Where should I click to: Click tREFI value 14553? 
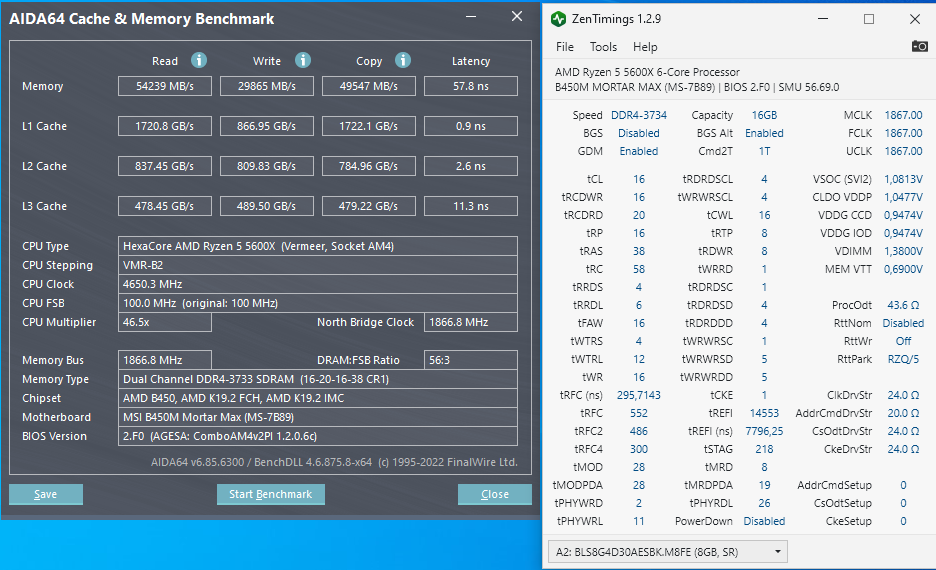tap(764, 413)
